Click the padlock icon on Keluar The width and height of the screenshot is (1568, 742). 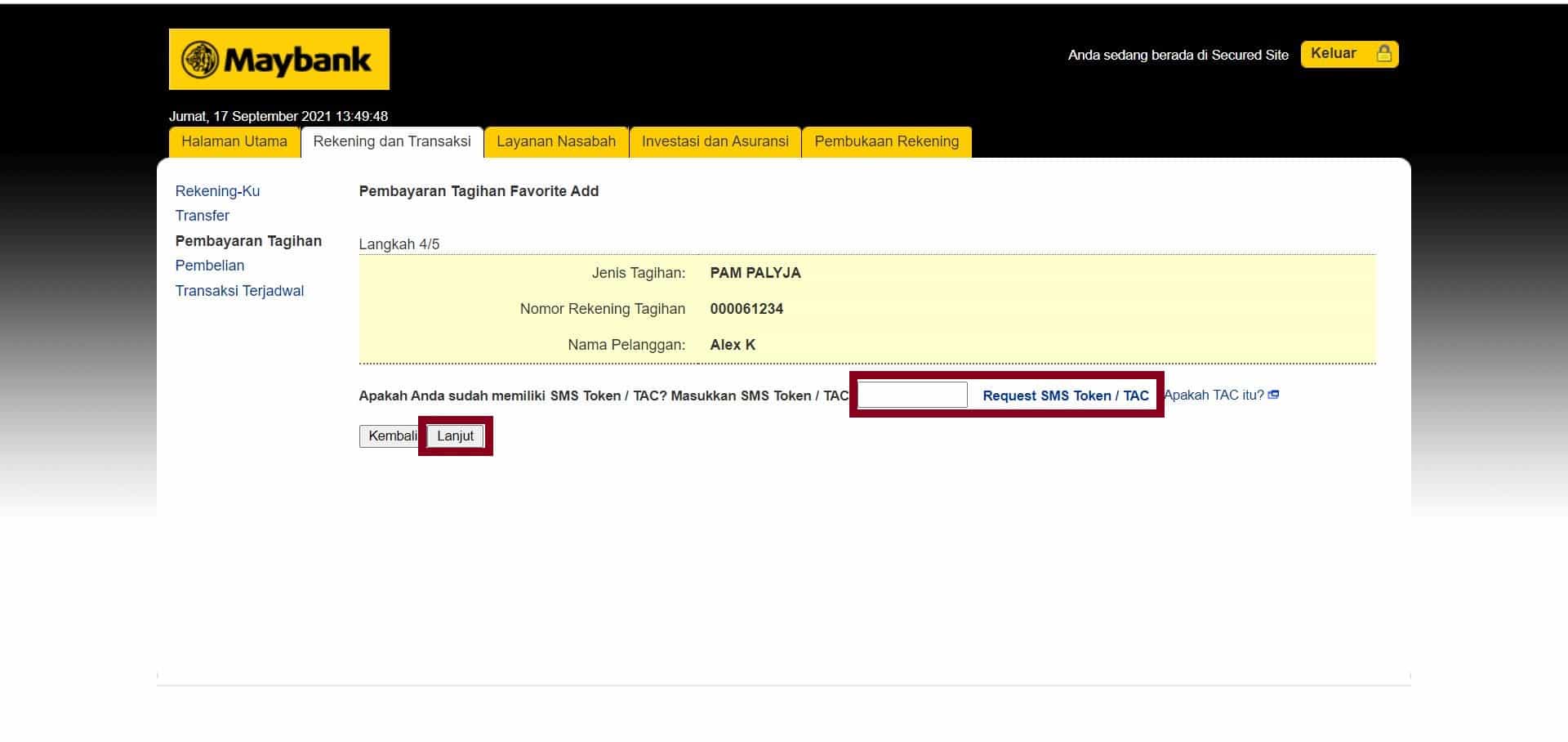(1383, 54)
